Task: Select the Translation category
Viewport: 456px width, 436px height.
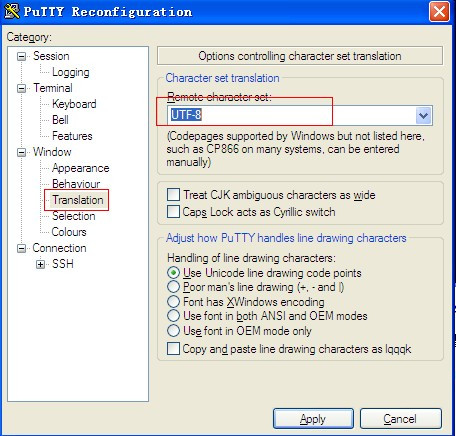Action: point(78,200)
